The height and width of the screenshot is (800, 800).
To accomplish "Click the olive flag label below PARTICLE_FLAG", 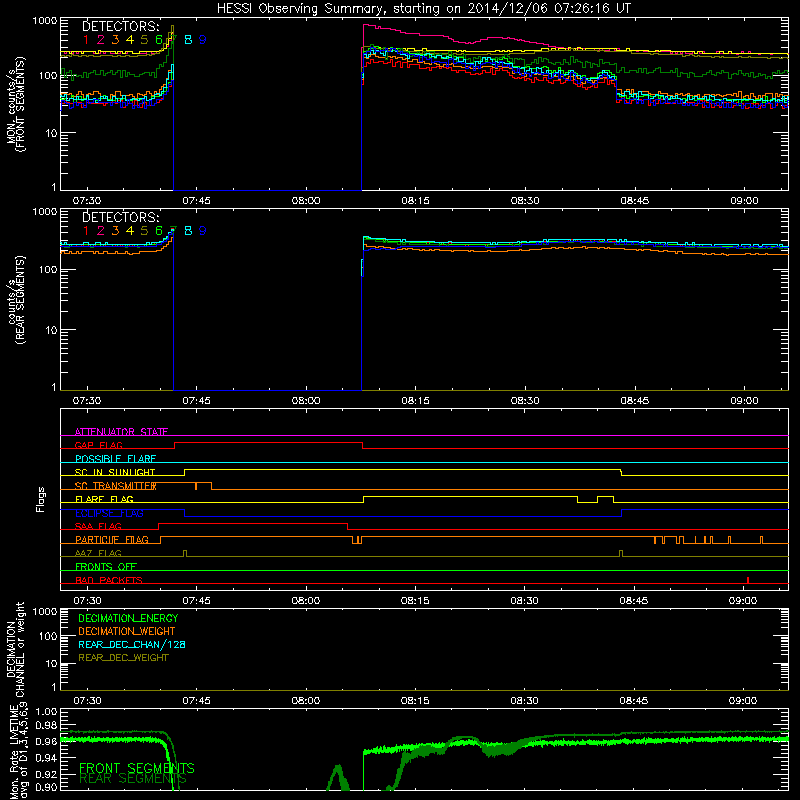I will pos(98,554).
